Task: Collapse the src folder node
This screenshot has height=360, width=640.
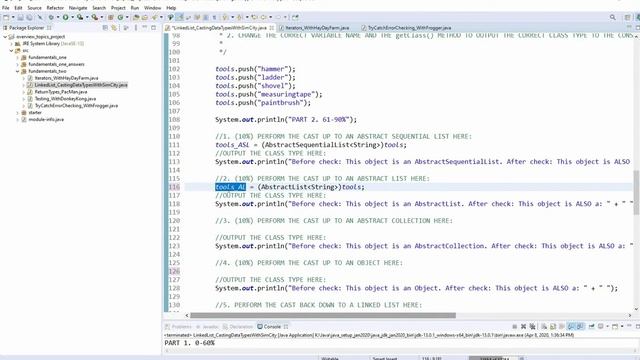Action: [x=11, y=51]
